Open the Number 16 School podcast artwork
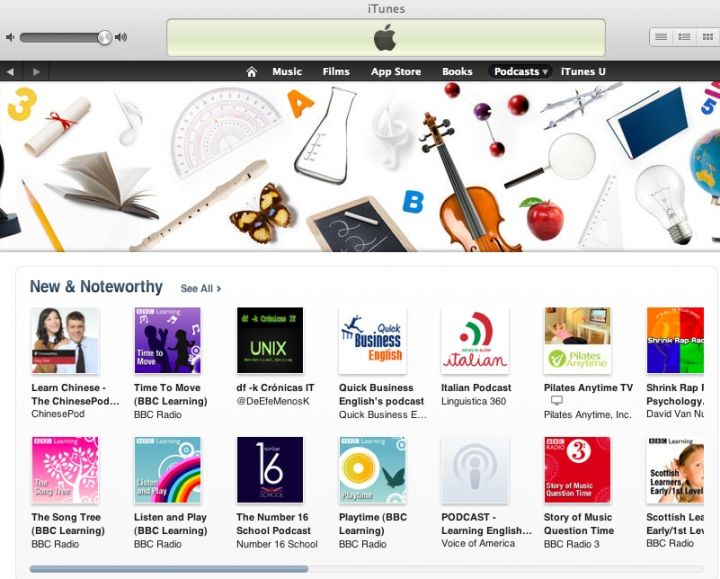720x579 pixels. point(270,470)
